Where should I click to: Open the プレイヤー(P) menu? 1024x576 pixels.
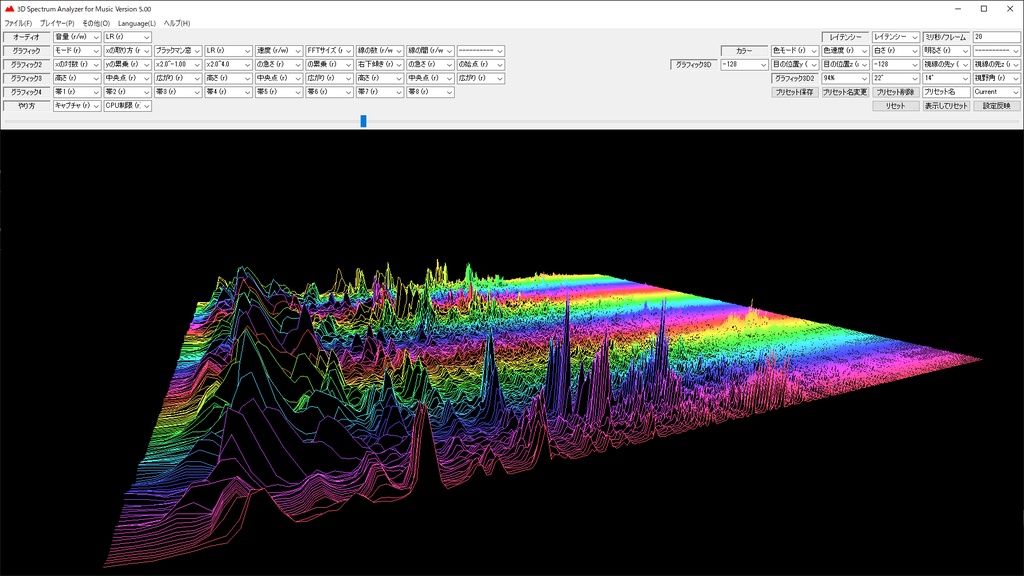pyautogui.click(x=57, y=23)
